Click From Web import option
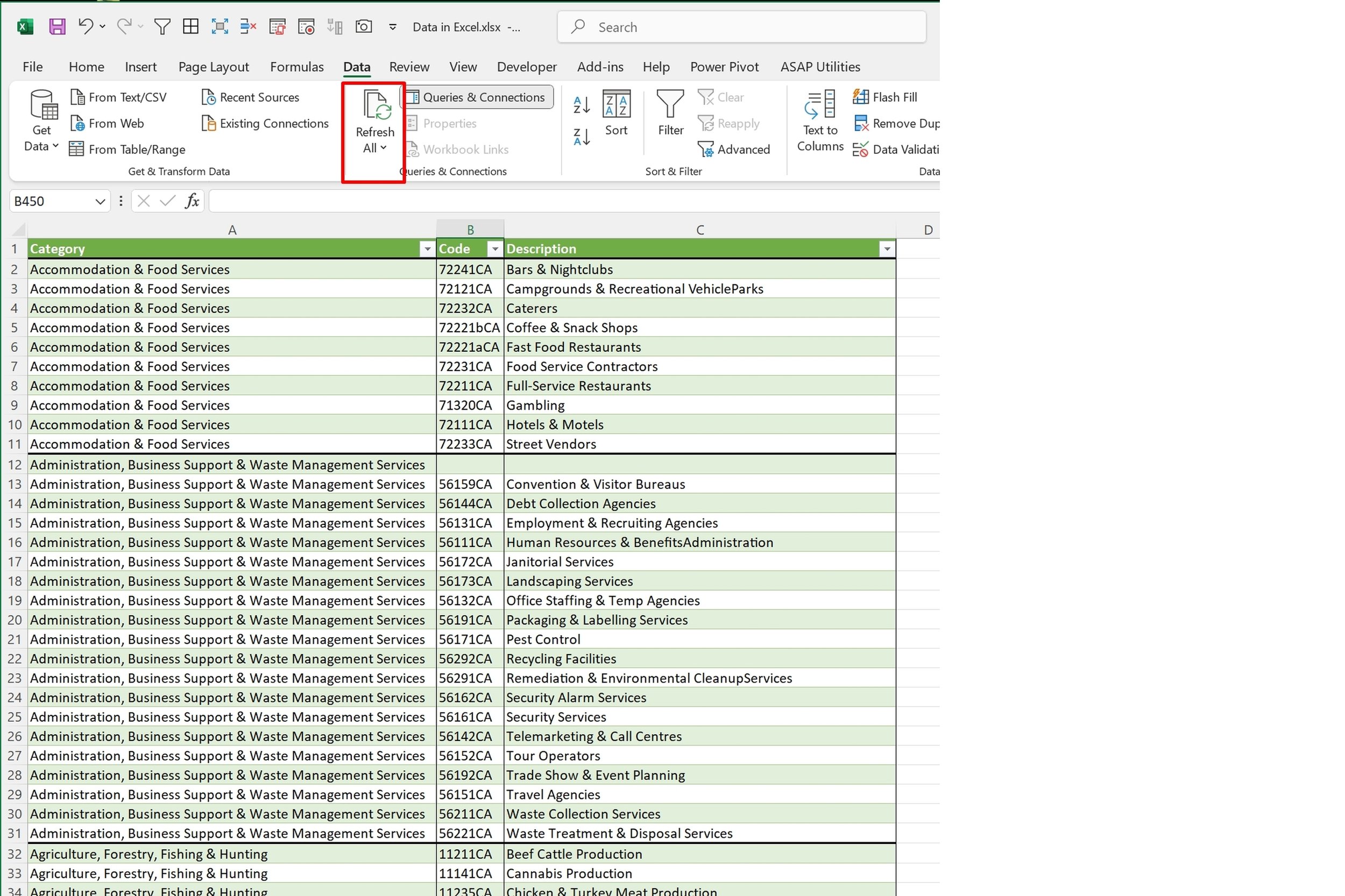The image size is (1345, 896). [107, 124]
